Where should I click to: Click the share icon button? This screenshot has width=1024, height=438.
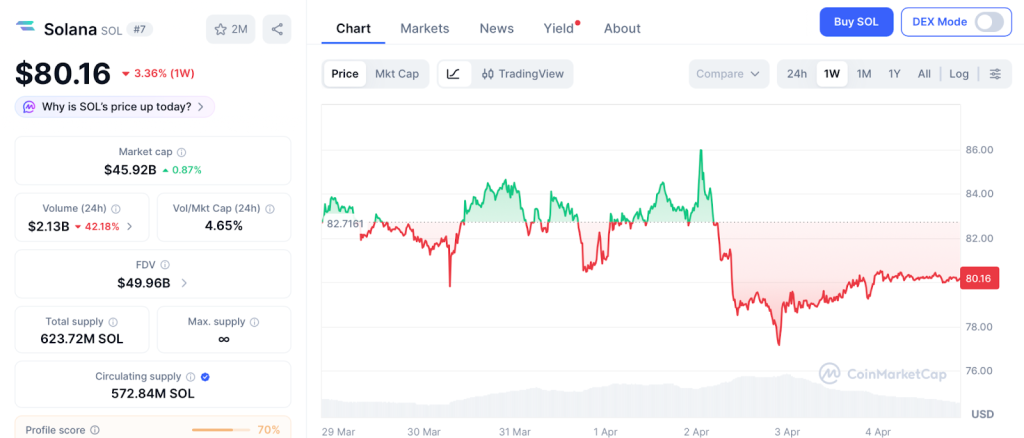pyautogui.click(x=277, y=29)
